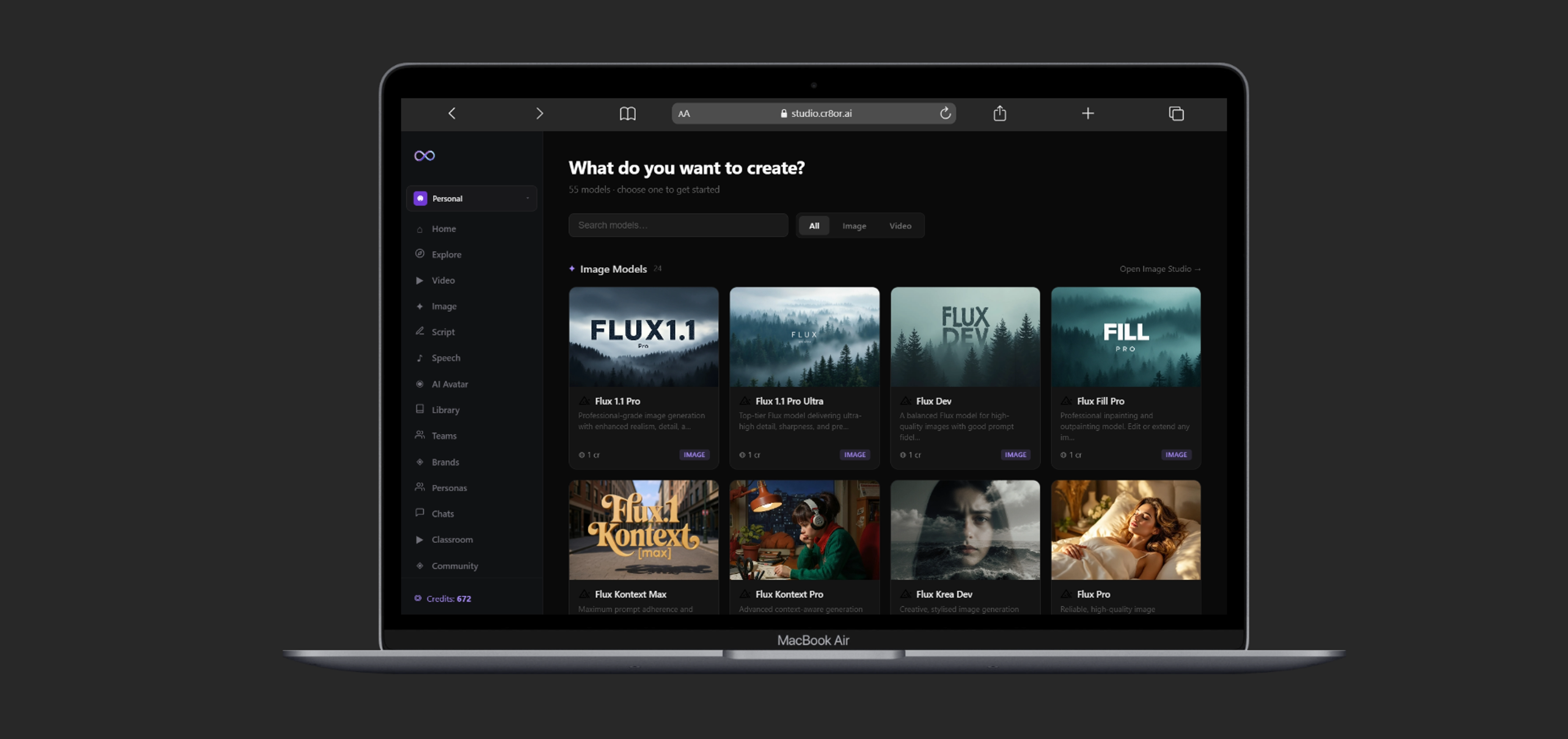1568x739 pixels.
Task: Click the "What do you want to create?" heading
Action: tap(687, 168)
